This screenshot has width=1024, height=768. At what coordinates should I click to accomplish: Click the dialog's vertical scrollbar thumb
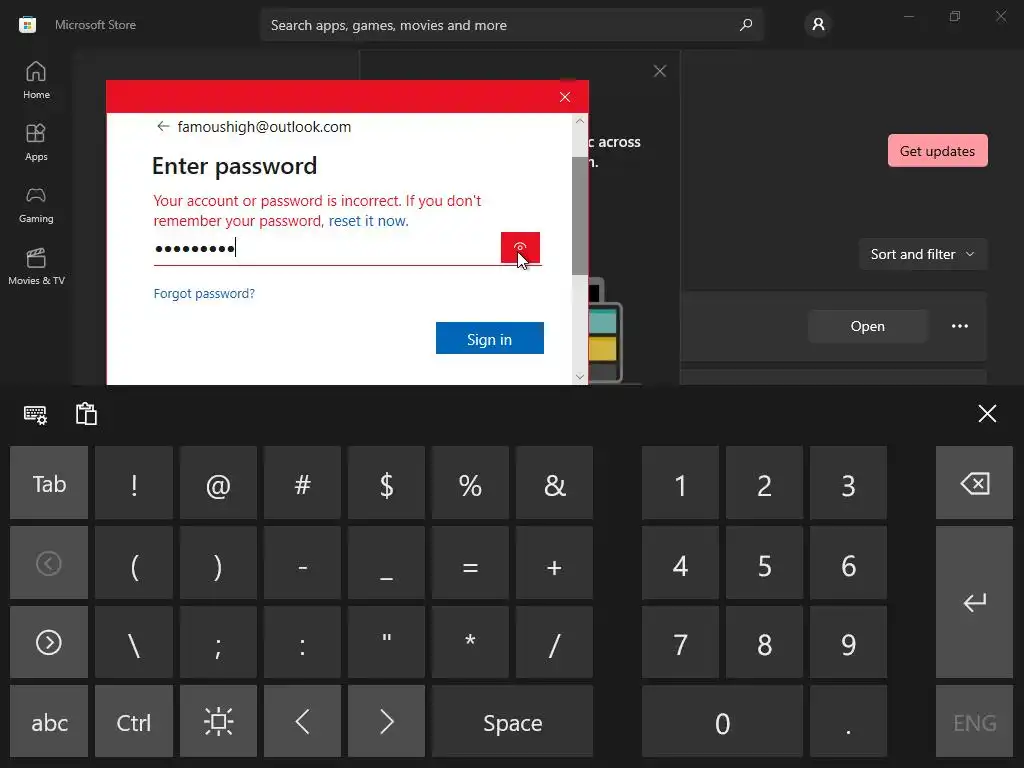[x=579, y=216]
